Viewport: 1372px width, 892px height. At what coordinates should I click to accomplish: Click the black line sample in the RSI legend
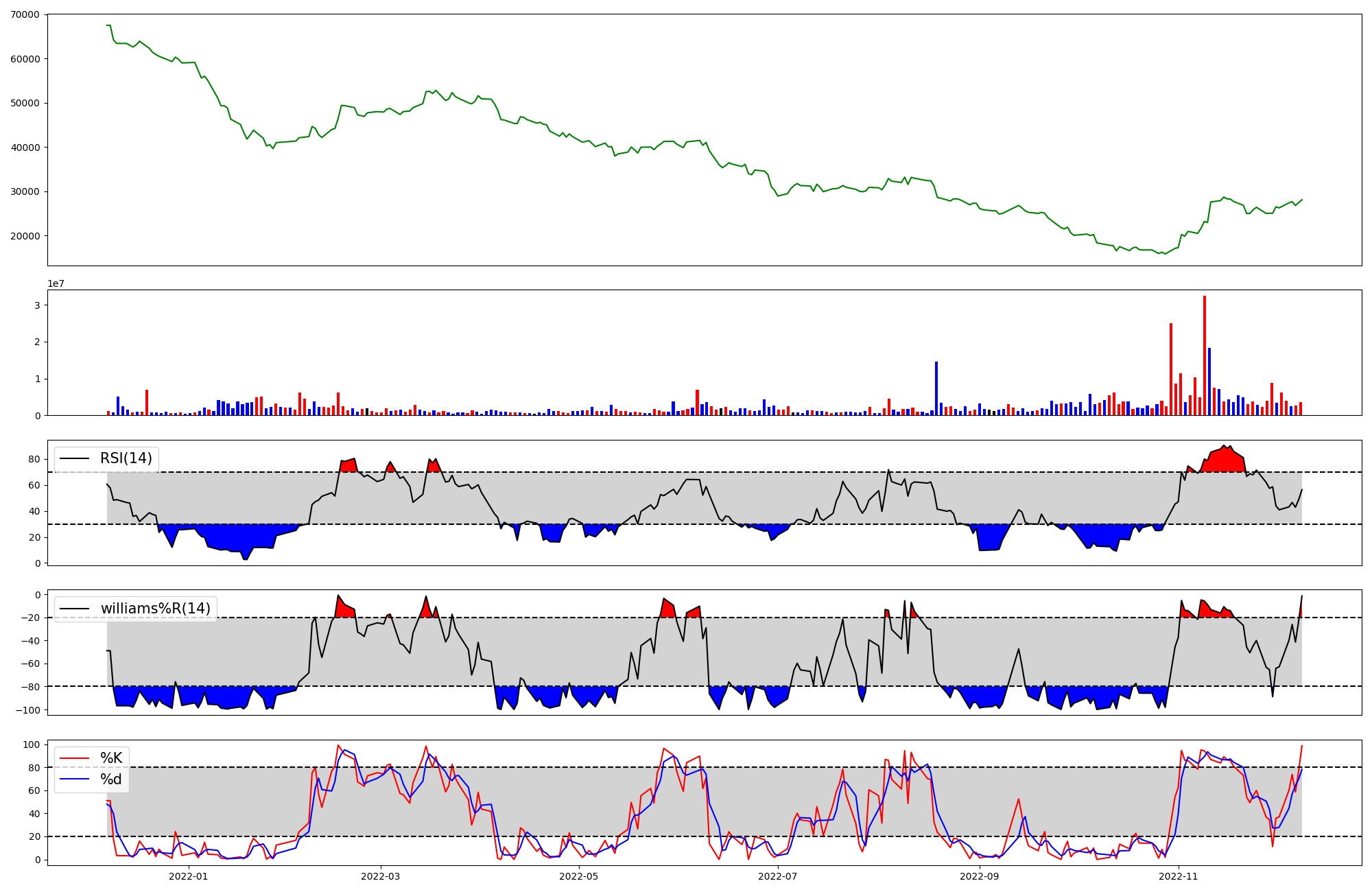click(75, 458)
